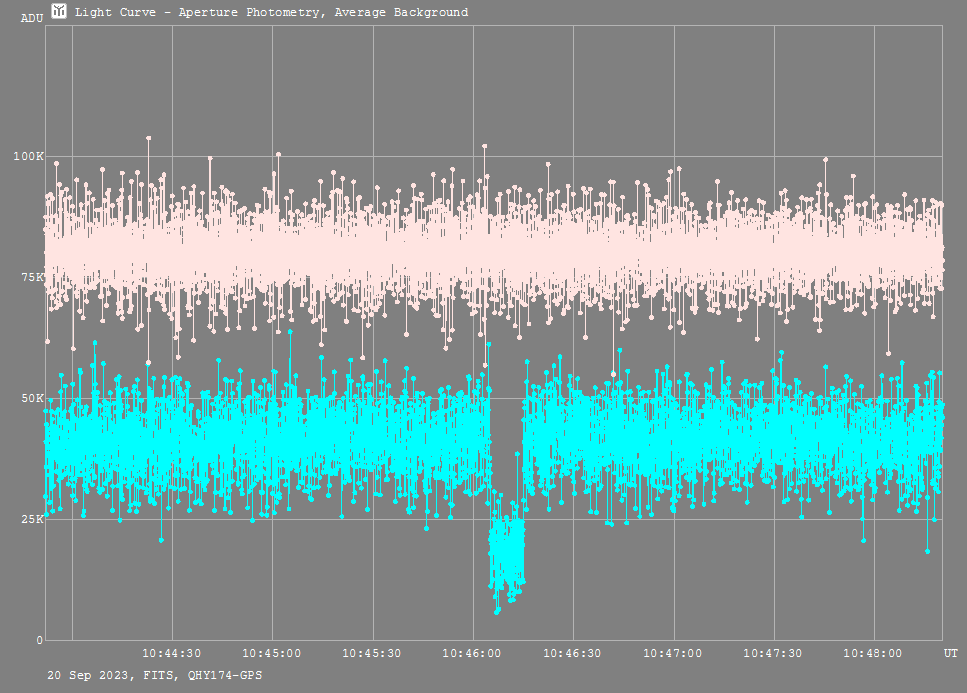Click the Tangra logo icon in the chart title

(59, 11)
